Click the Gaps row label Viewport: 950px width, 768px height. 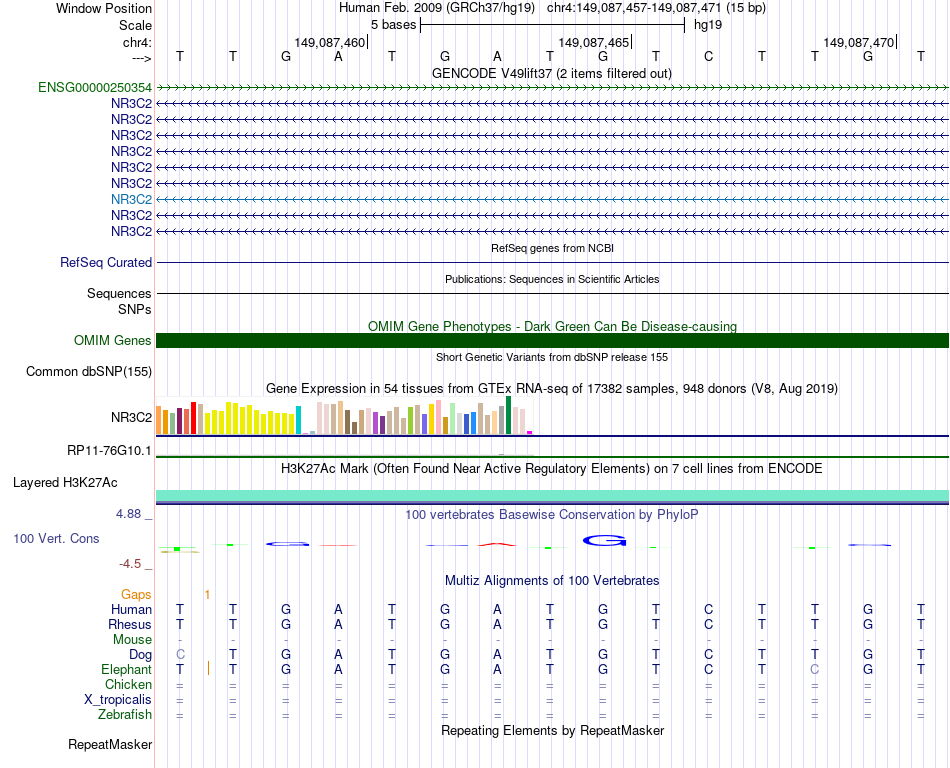(136, 595)
